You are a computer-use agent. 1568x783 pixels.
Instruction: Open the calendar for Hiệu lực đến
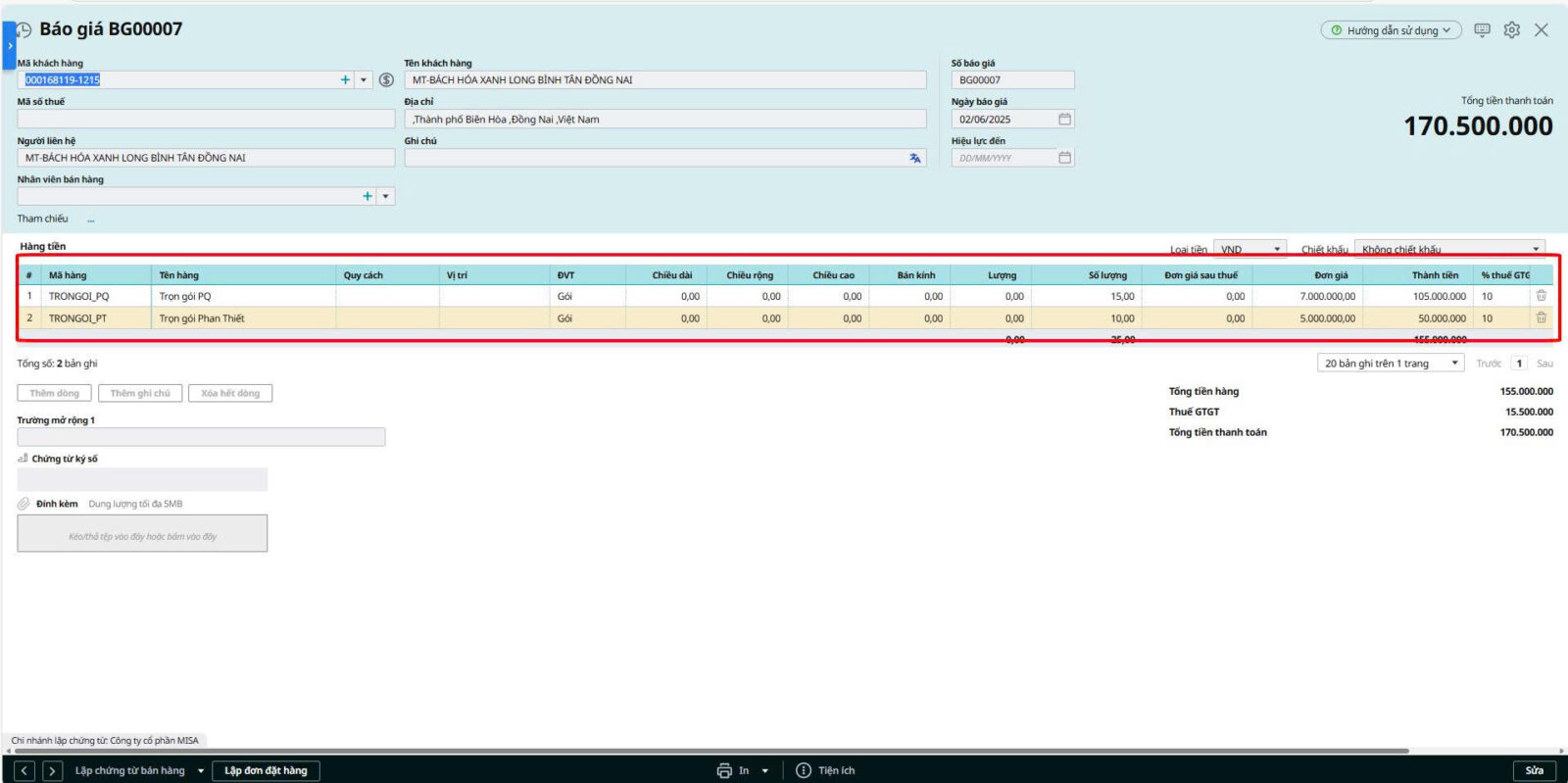pos(1064,158)
